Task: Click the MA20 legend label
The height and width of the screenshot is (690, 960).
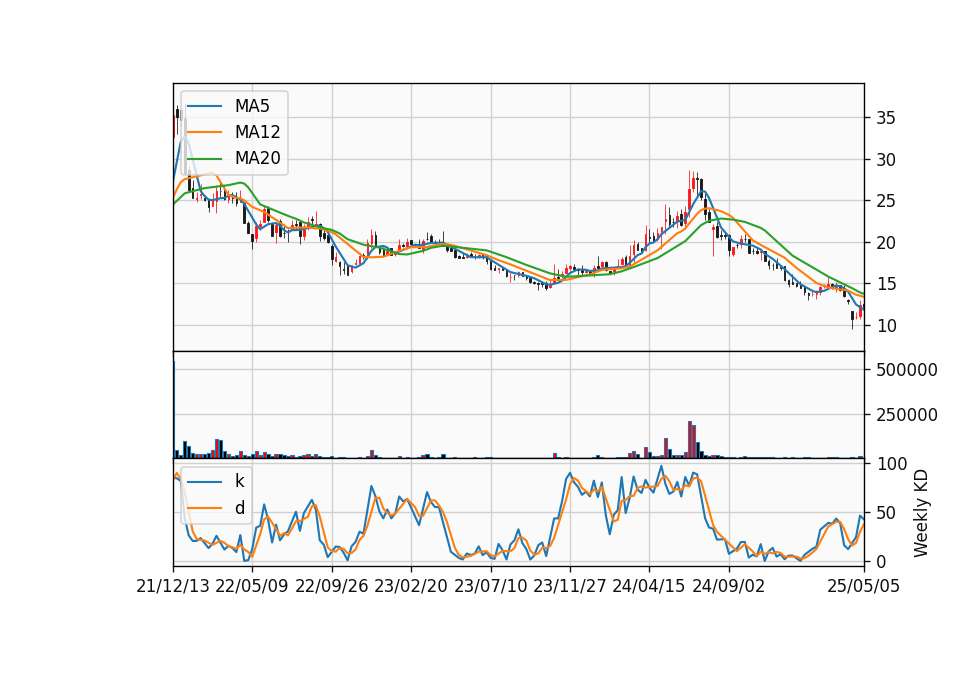Action: point(257,158)
